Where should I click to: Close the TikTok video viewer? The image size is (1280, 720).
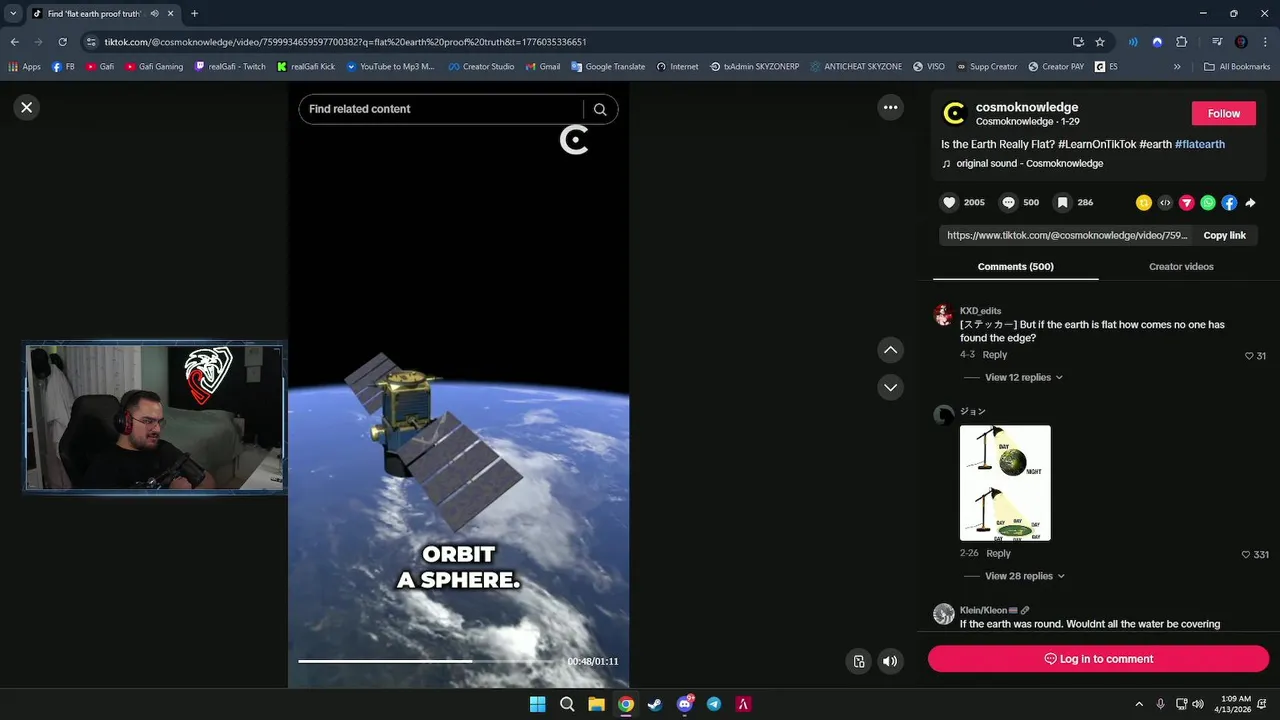click(27, 107)
